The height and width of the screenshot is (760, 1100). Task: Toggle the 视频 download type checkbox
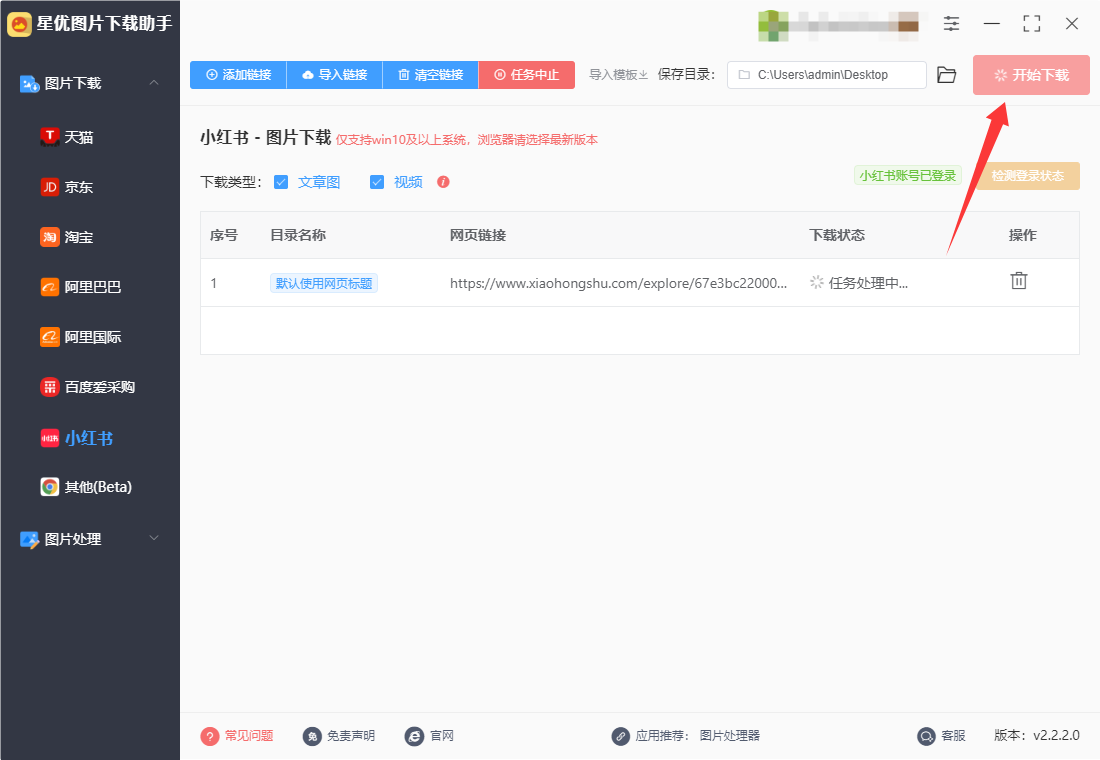coord(377,182)
